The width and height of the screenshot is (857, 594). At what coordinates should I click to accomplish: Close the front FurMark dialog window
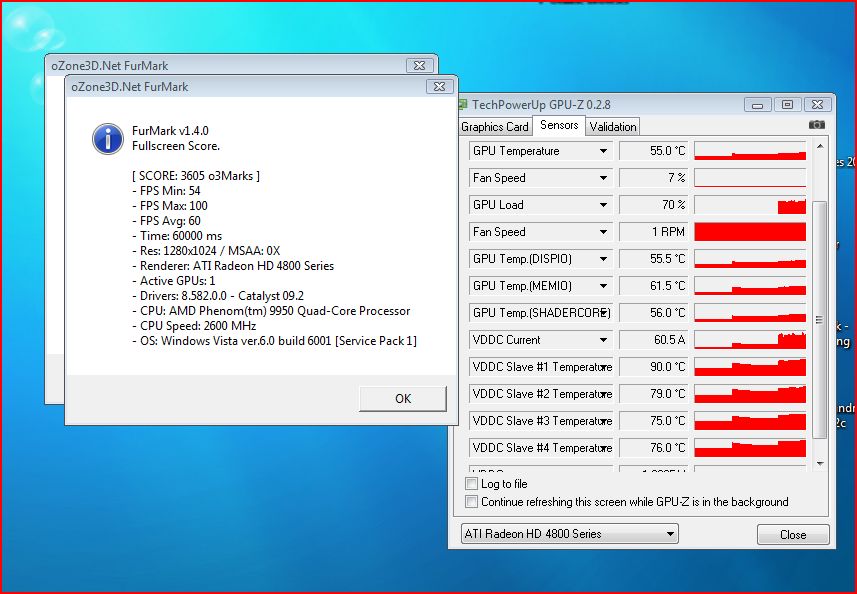click(x=439, y=86)
